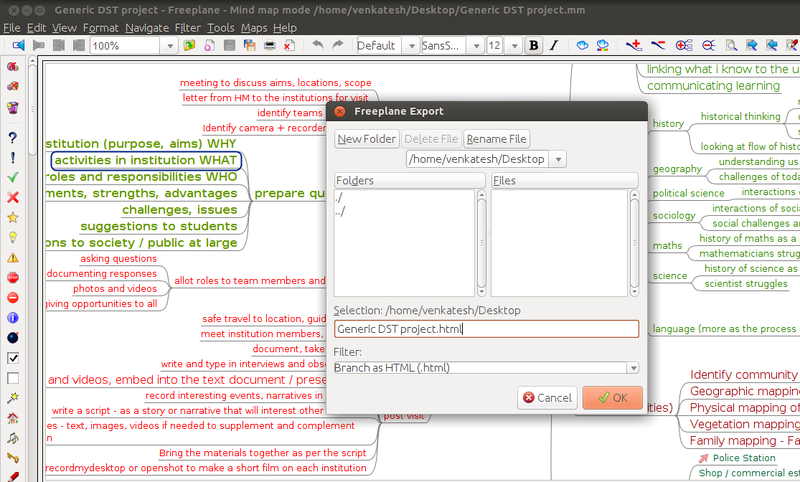Click the New Folder button
The image size is (800, 482).
click(x=366, y=139)
